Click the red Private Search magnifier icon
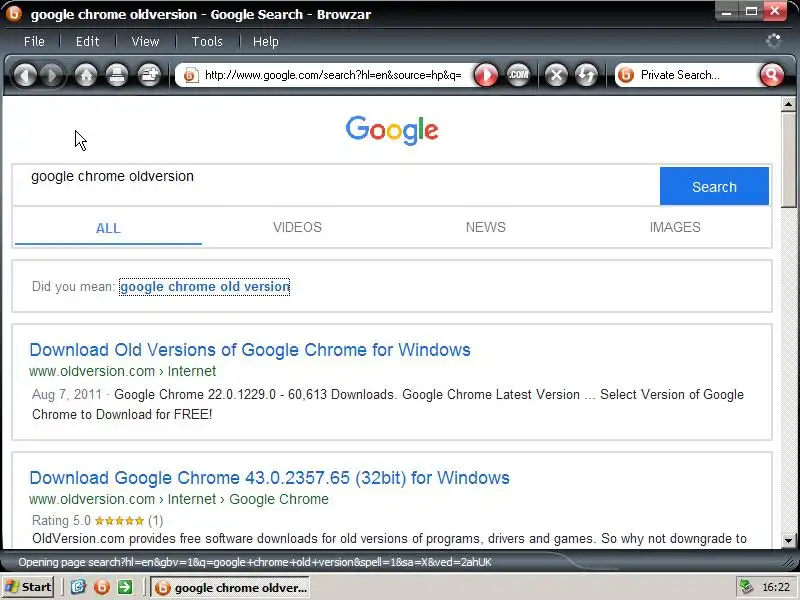 pos(771,76)
